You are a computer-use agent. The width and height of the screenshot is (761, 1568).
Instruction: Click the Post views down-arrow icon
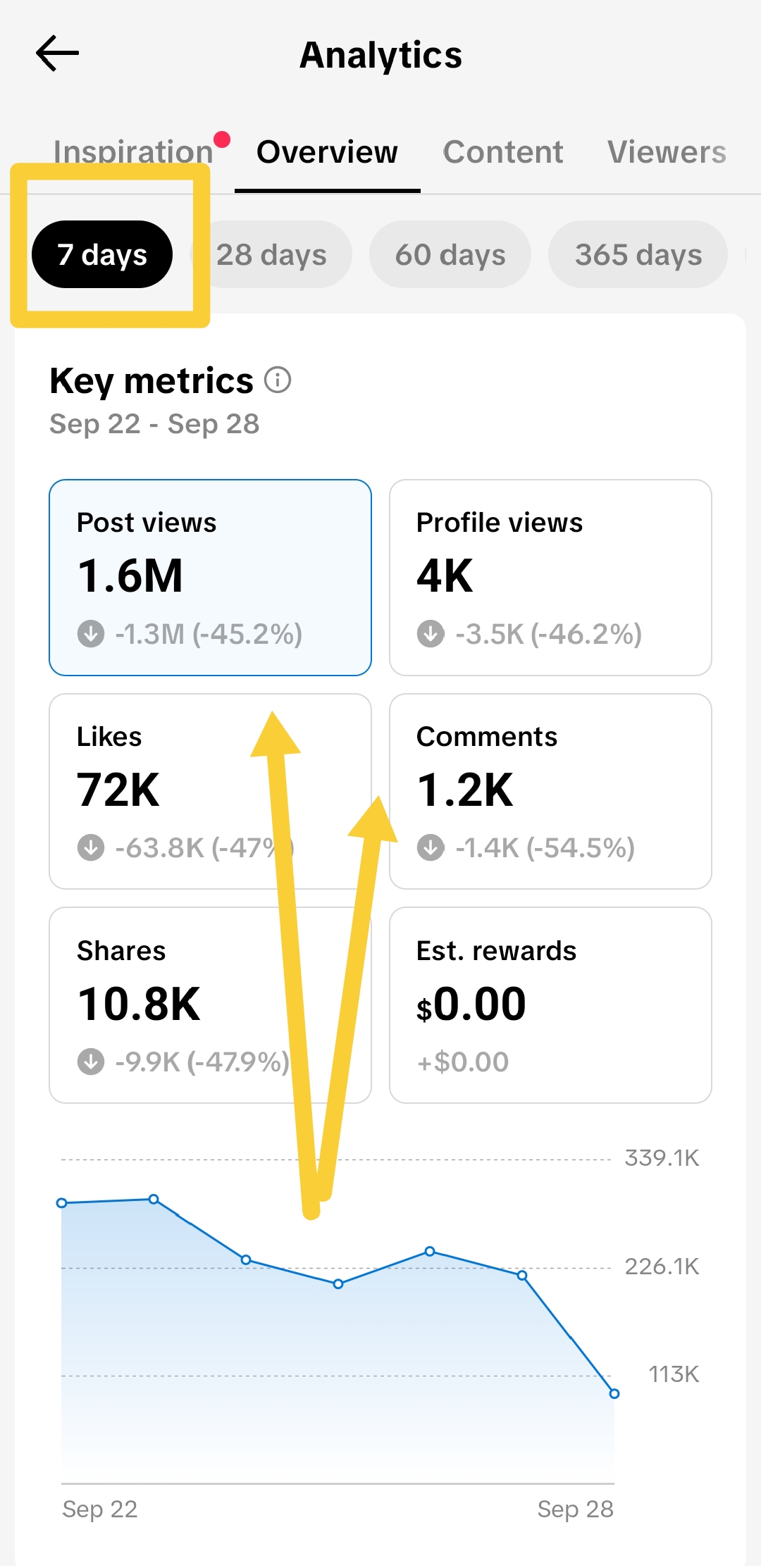(x=91, y=633)
